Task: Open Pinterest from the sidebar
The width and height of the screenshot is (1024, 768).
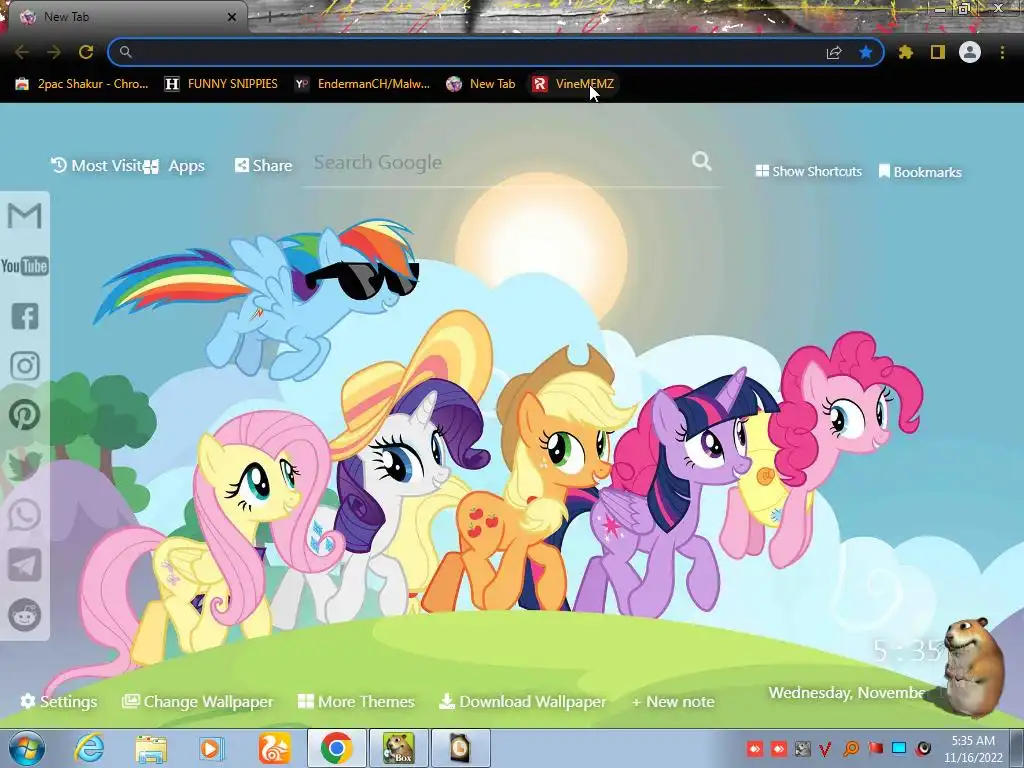Action: [x=25, y=415]
